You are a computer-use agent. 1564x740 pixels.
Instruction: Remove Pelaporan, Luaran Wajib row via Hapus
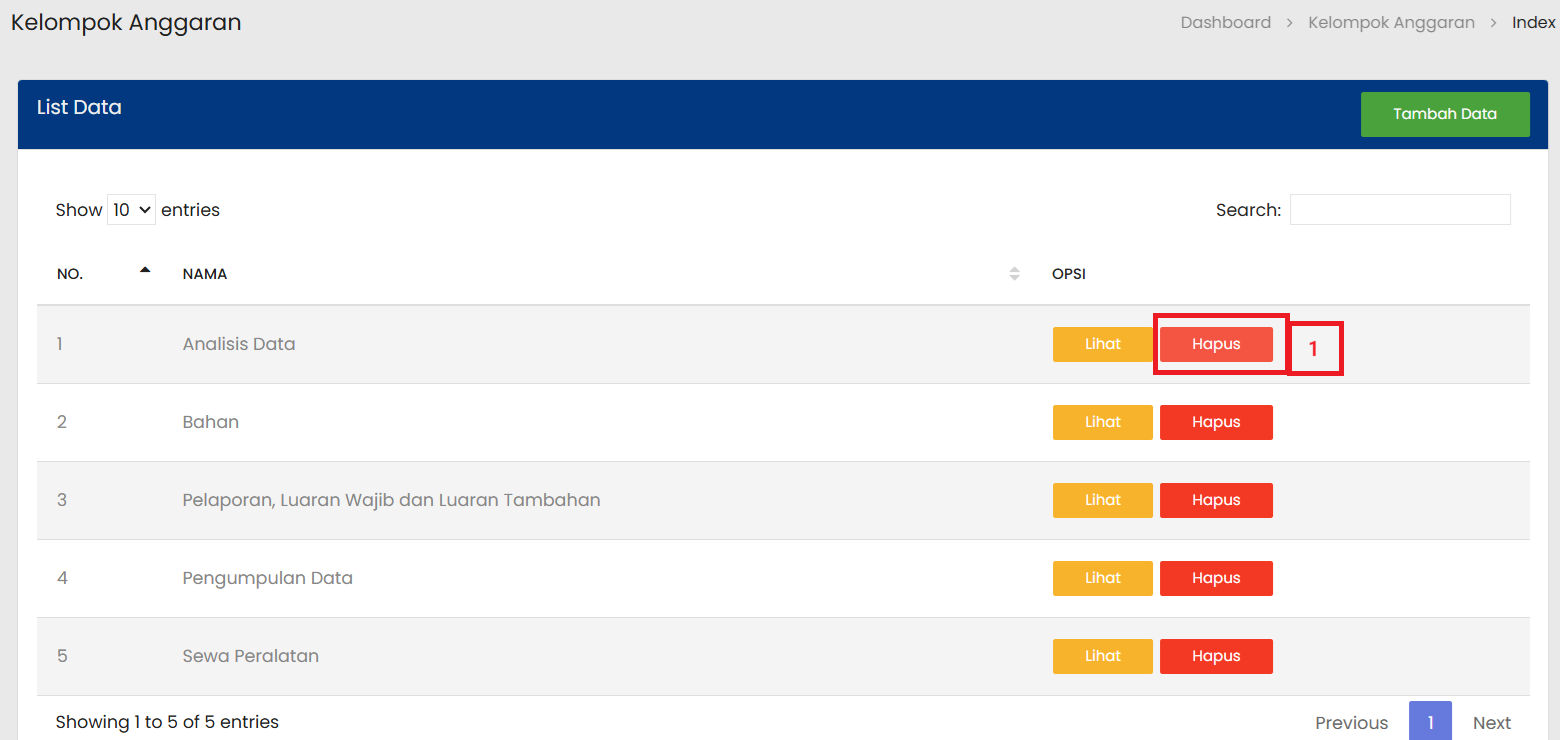(x=1215, y=500)
